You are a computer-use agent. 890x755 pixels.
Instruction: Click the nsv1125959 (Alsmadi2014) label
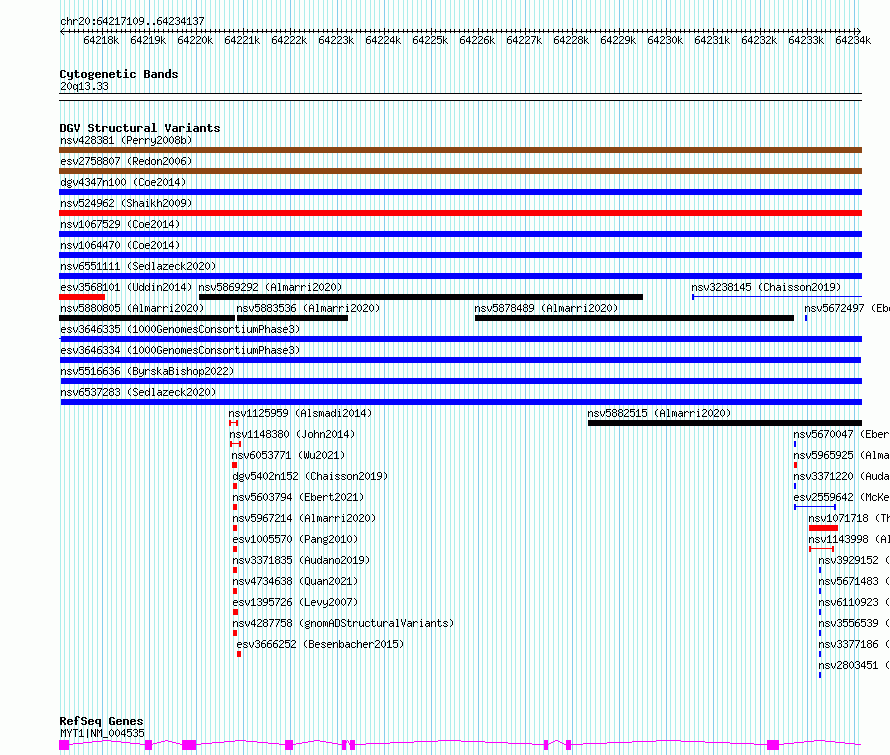click(300, 413)
